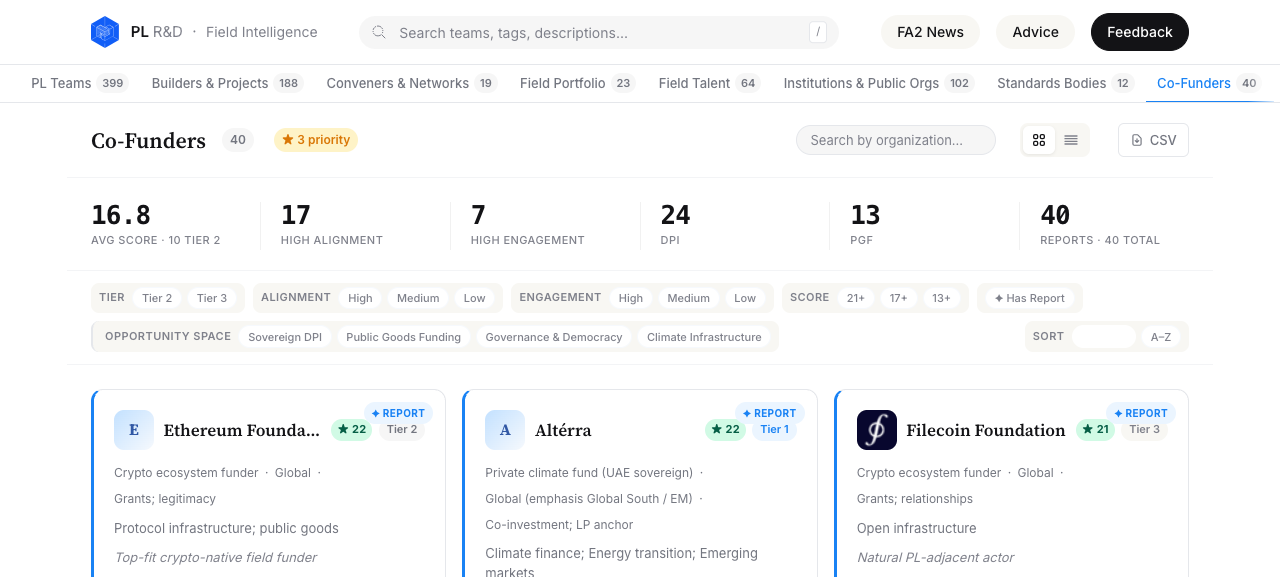Screen dimensions: 1280x577
Task: Switch to list rows view
Action: coord(1071,140)
